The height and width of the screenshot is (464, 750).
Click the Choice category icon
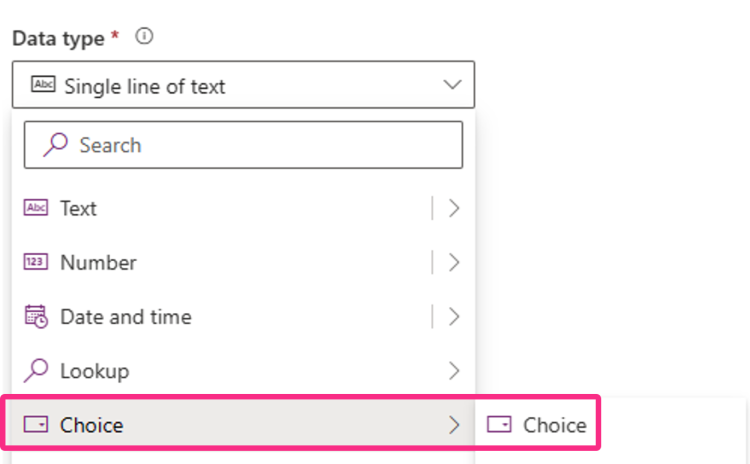coord(36,425)
